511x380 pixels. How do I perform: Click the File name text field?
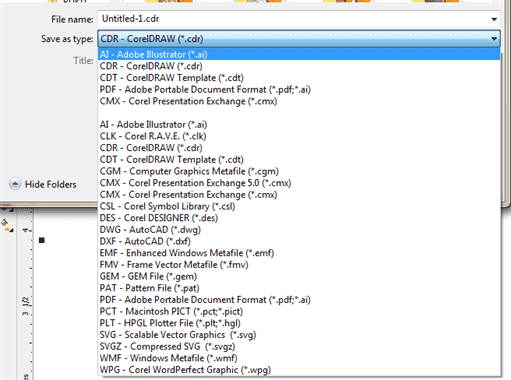pos(299,19)
